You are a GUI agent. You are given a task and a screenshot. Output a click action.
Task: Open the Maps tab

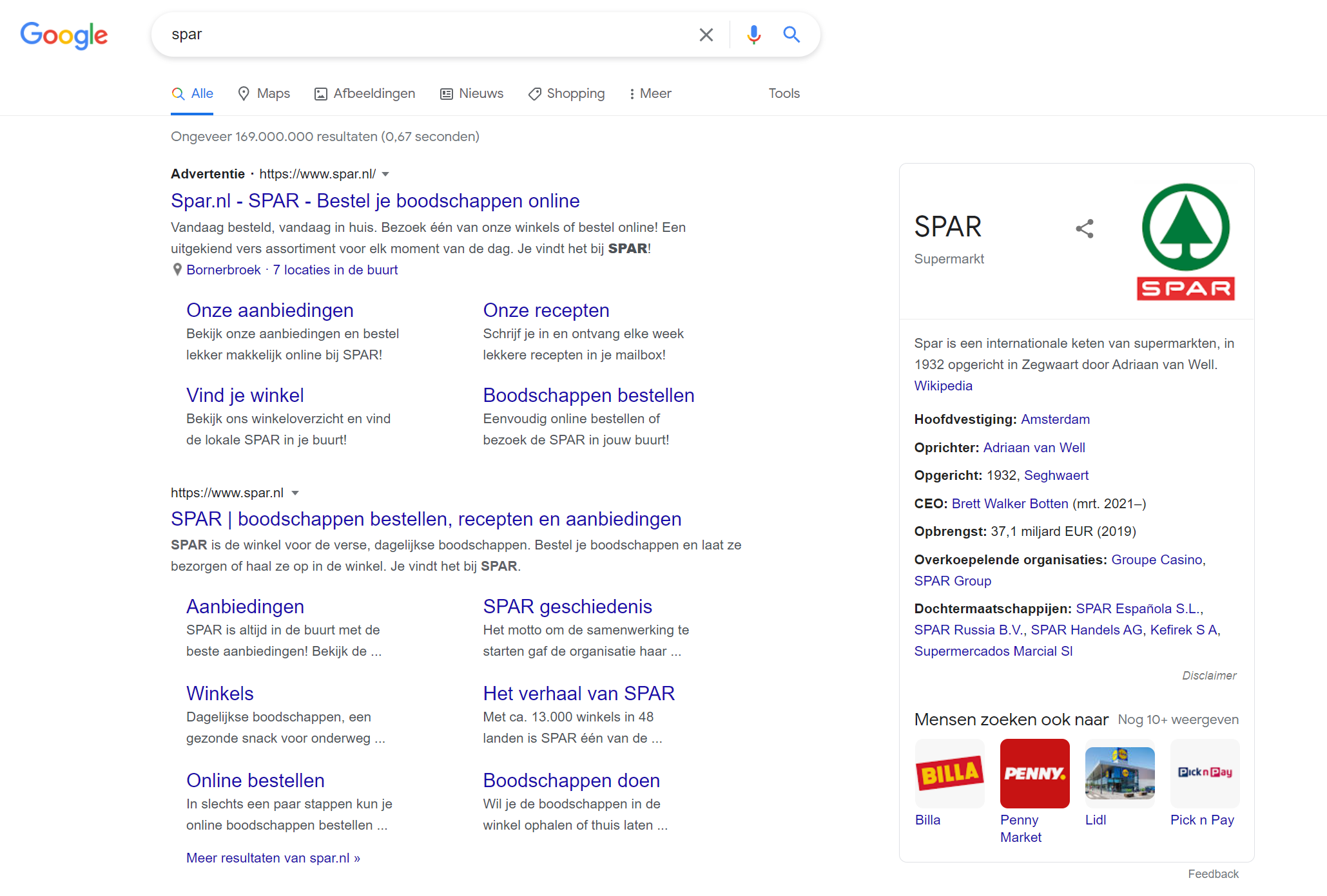[264, 94]
